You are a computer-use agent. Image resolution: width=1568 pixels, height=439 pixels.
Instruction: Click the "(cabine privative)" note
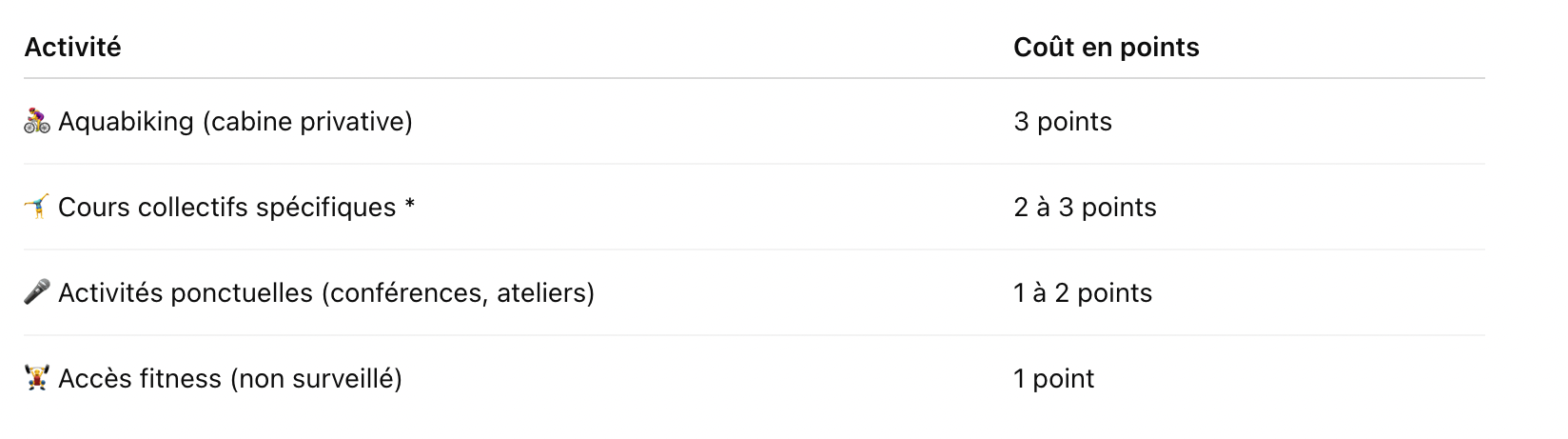coord(307,122)
